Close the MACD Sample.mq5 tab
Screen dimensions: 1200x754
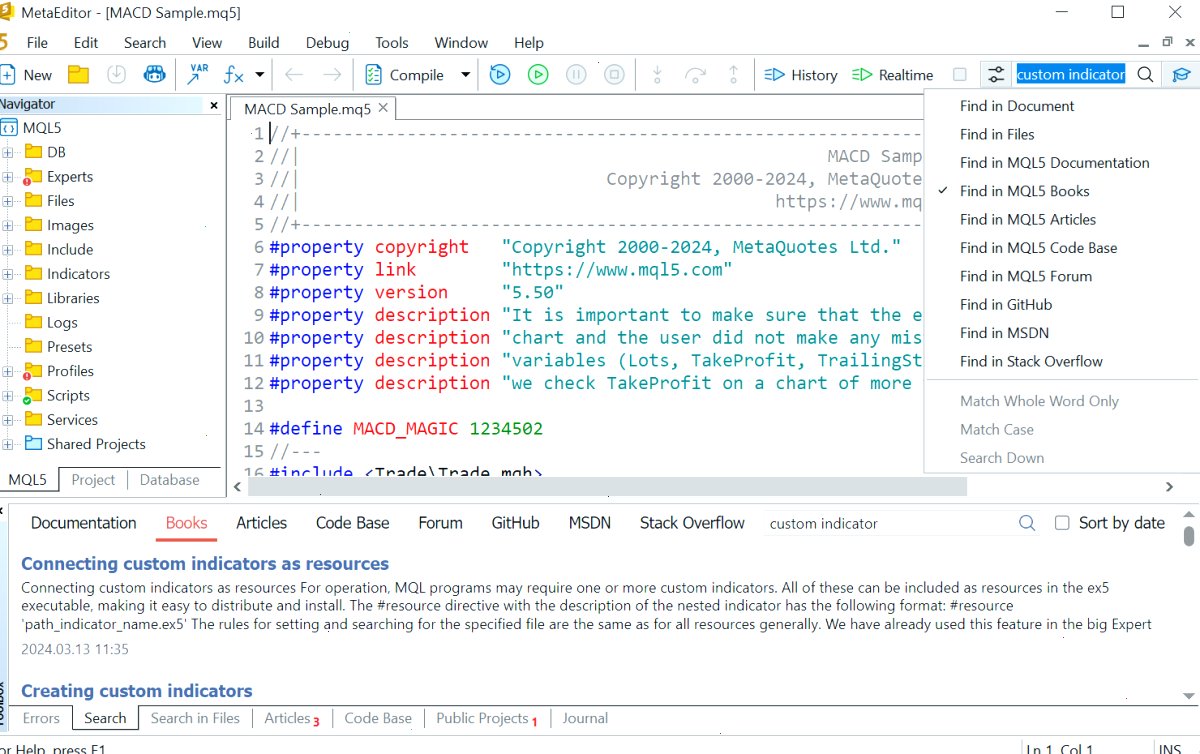coord(382,108)
